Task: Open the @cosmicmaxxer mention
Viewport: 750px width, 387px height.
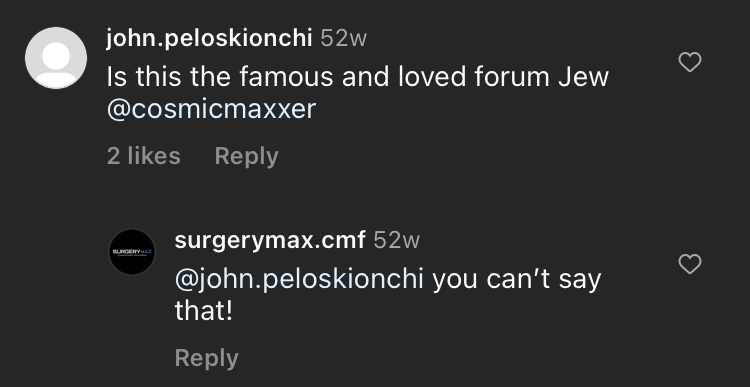Action: click(211, 109)
